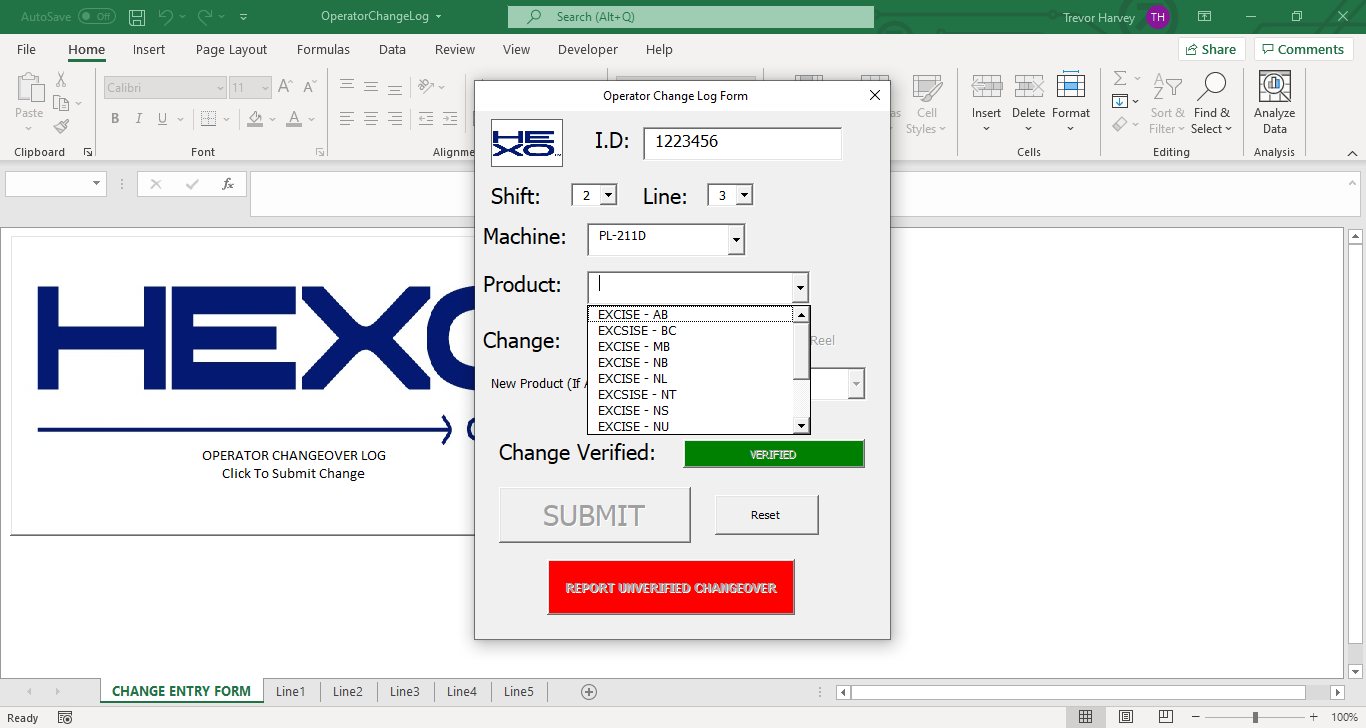Open the Machine combo box dropdown
The width and height of the screenshot is (1366, 728).
[736, 240]
